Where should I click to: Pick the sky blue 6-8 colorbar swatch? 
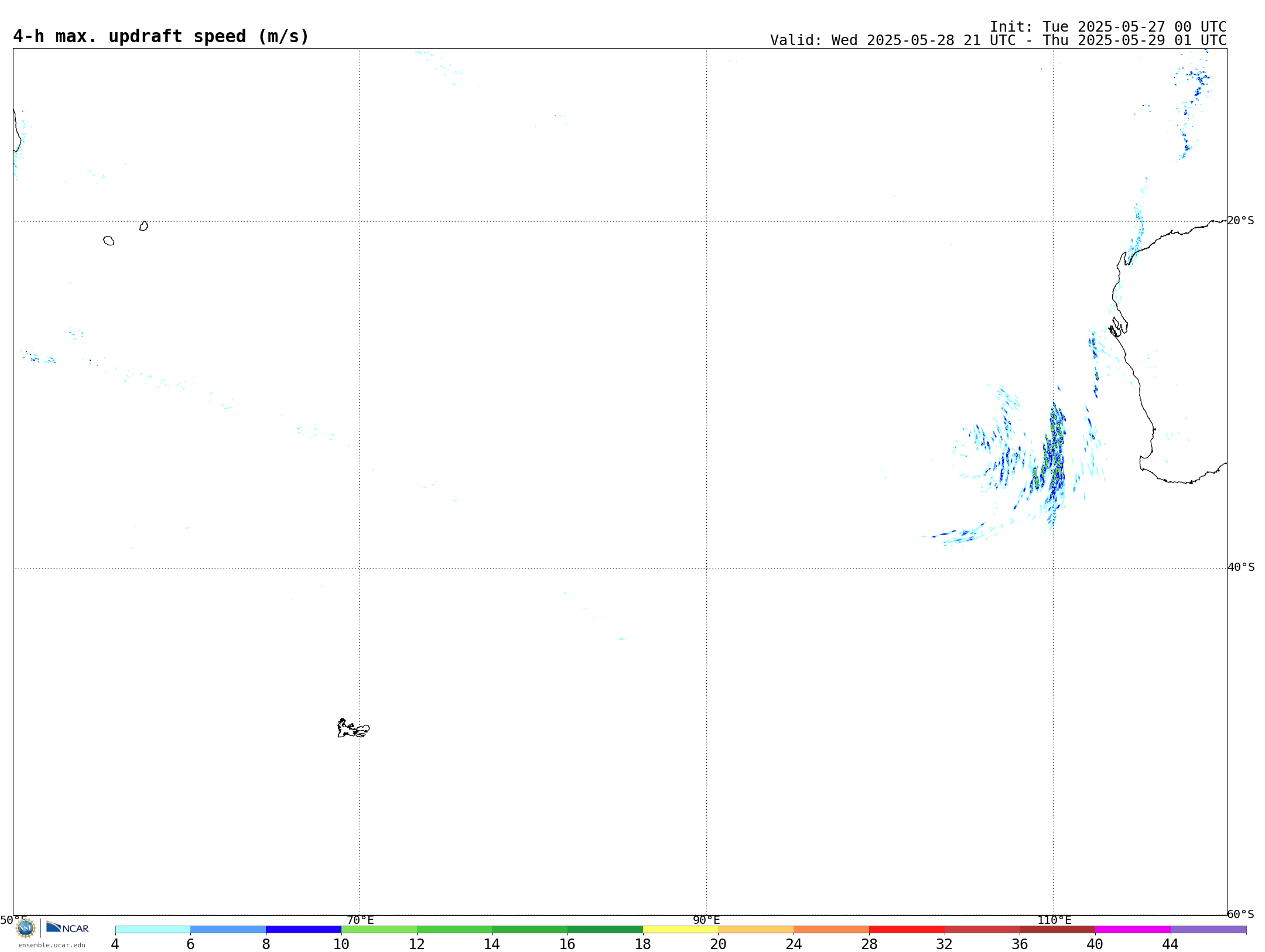[228, 930]
